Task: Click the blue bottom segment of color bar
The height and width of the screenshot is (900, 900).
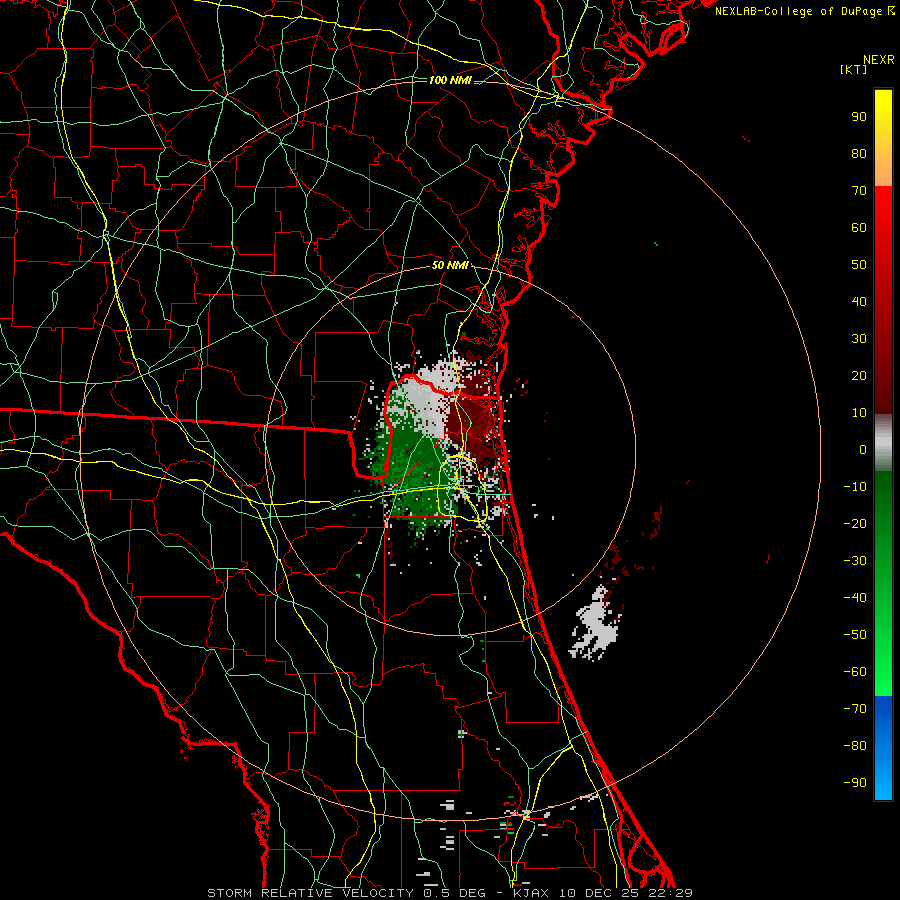Action: (883, 748)
